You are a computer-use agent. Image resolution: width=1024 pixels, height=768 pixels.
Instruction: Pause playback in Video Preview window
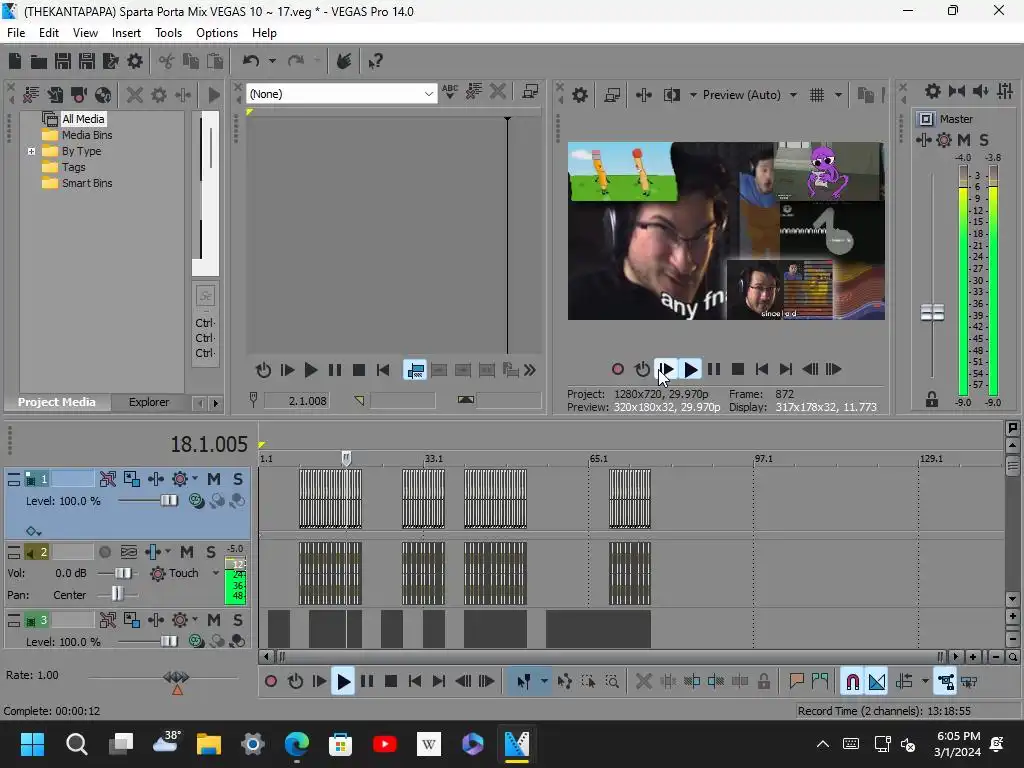714,370
